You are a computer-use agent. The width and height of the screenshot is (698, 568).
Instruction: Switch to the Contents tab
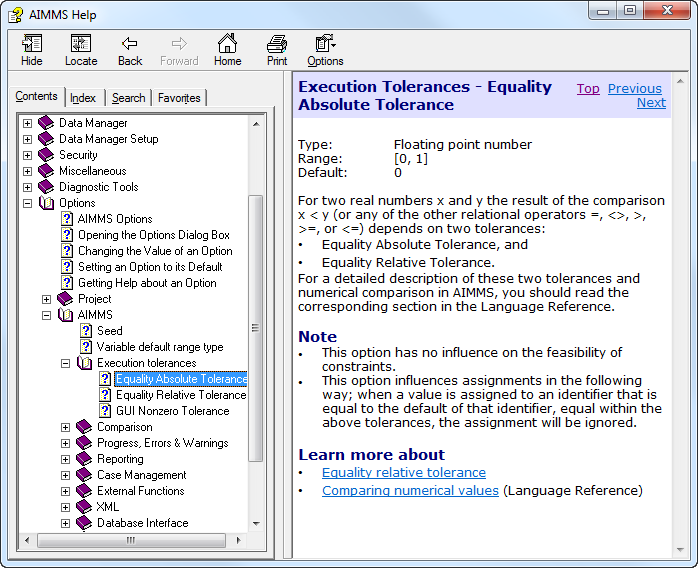coord(37,96)
